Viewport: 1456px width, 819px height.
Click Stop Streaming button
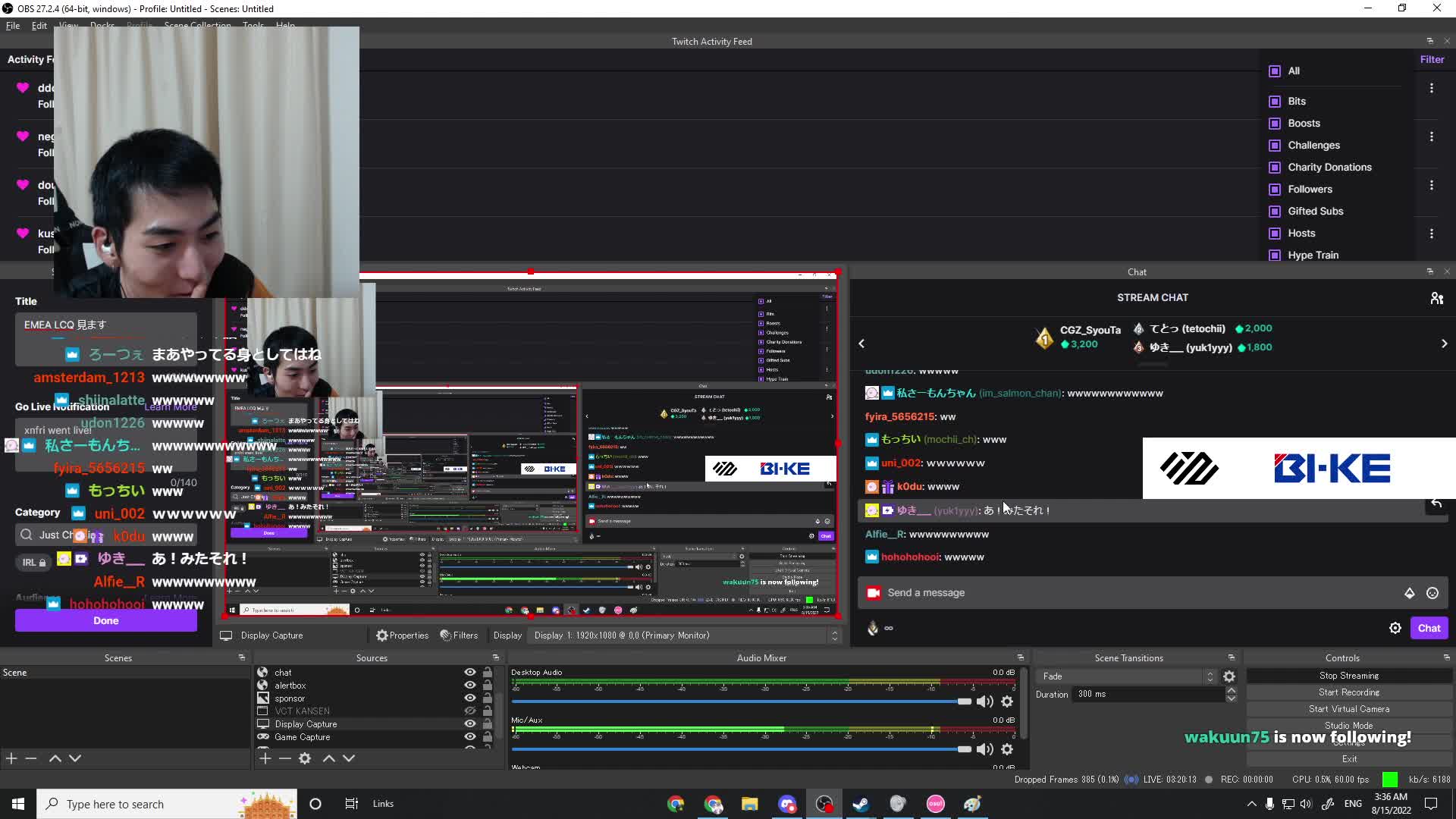1349,676
